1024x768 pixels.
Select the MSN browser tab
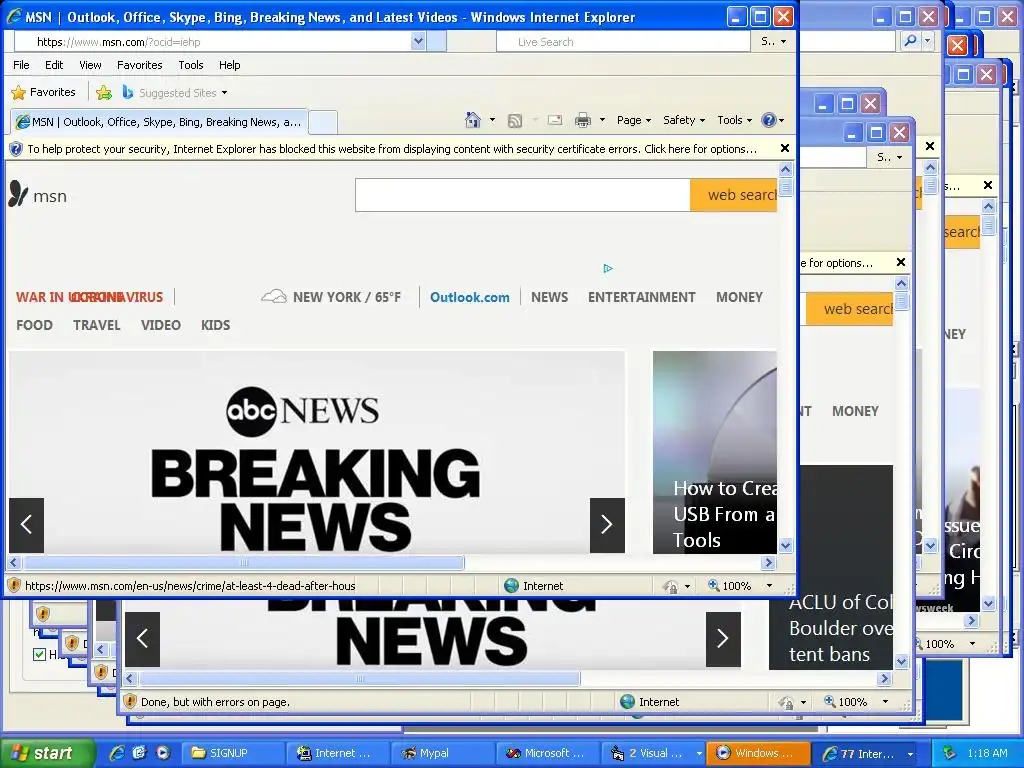click(159, 121)
